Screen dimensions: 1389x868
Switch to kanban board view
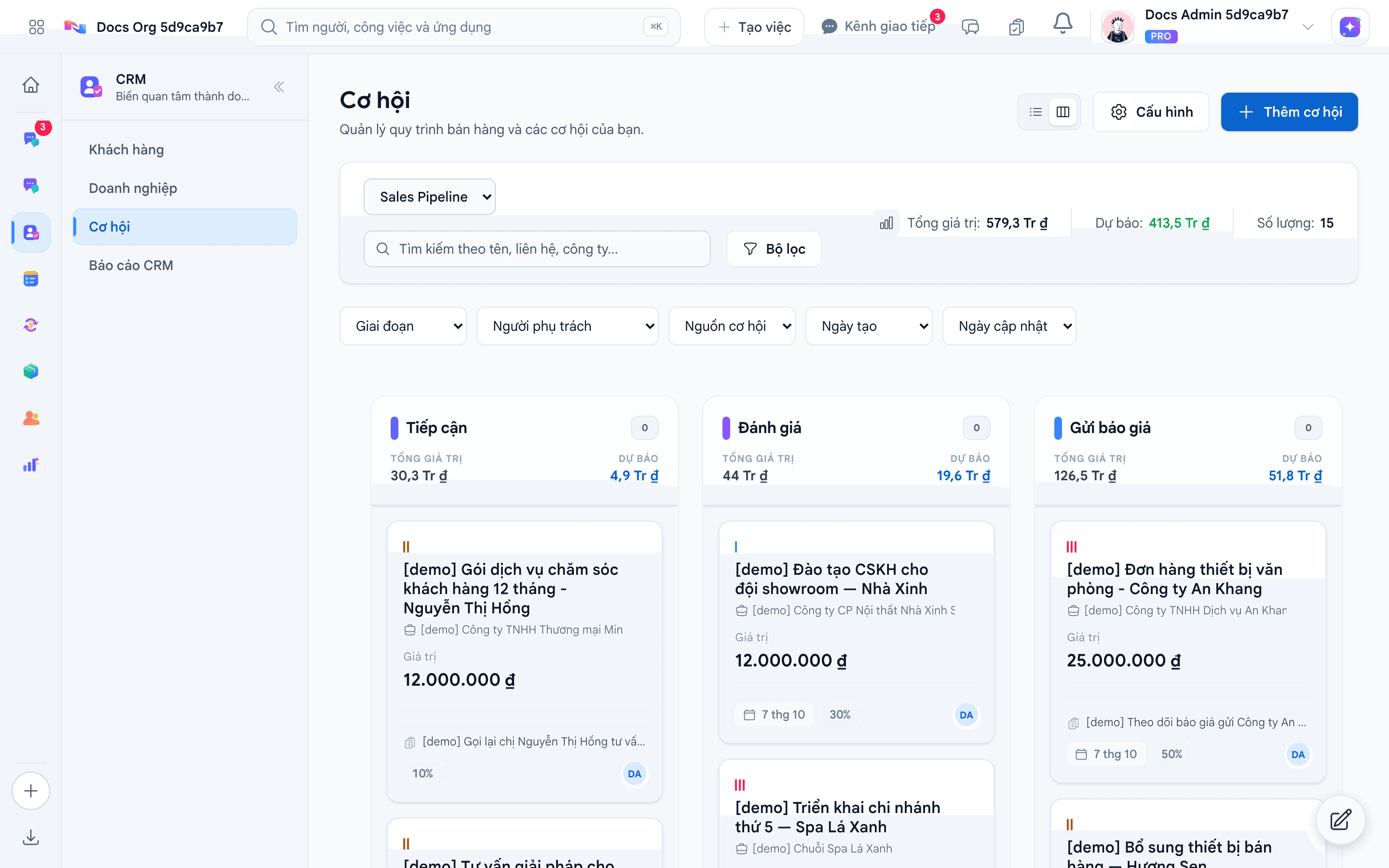(1063, 112)
